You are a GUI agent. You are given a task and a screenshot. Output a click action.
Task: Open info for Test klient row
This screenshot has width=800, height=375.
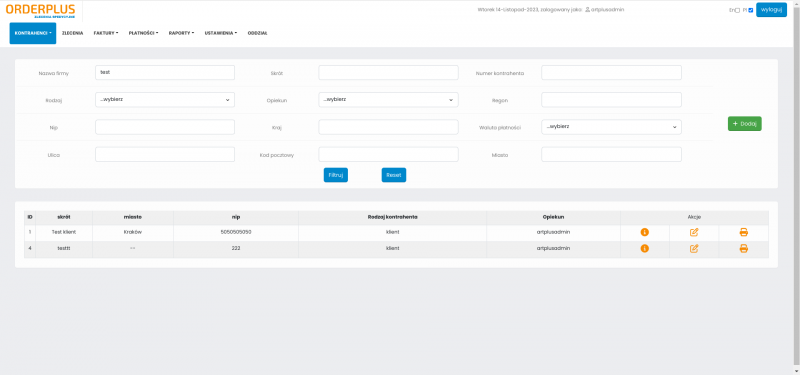pyautogui.click(x=644, y=232)
